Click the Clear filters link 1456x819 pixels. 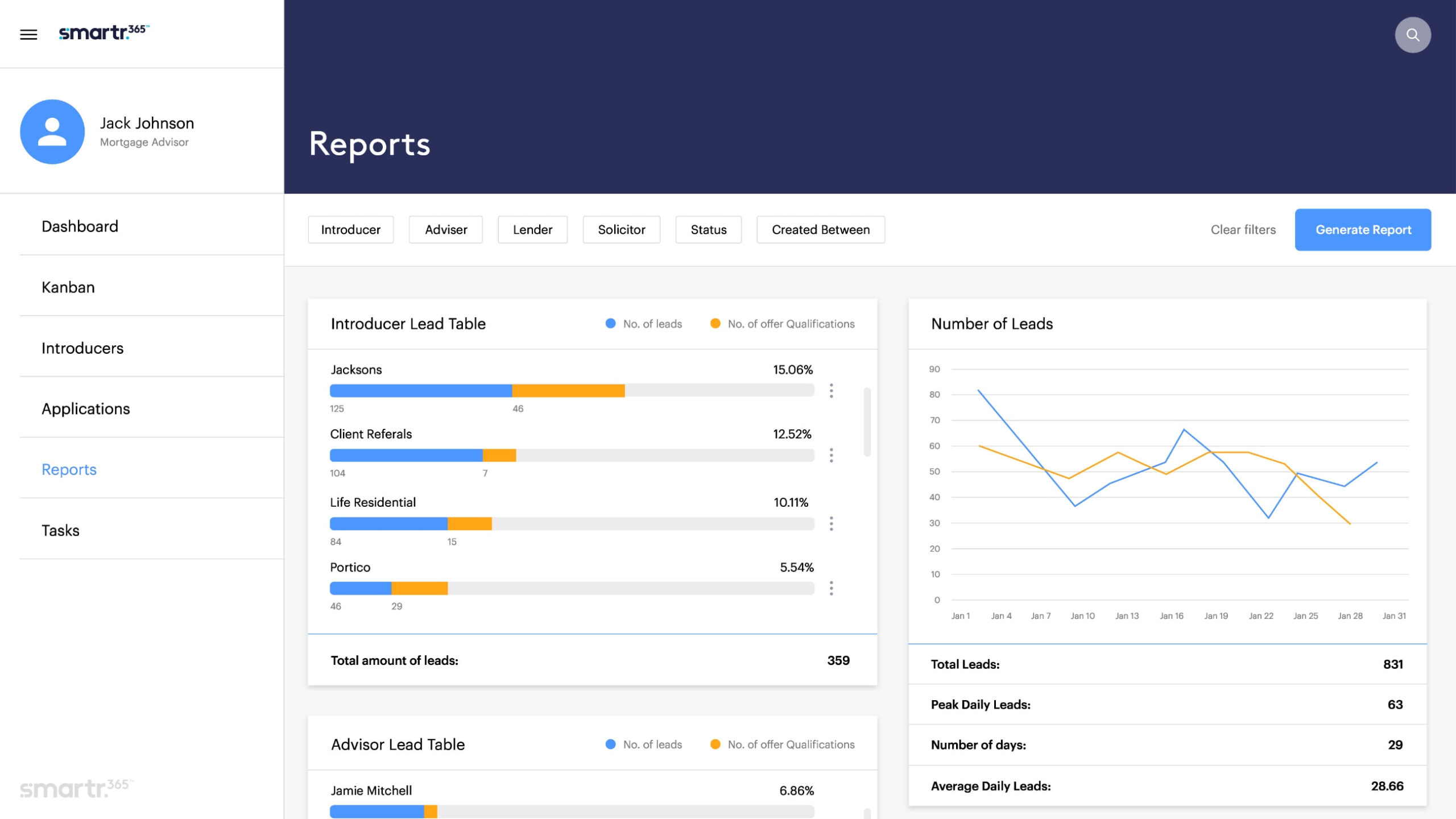pyautogui.click(x=1243, y=230)
